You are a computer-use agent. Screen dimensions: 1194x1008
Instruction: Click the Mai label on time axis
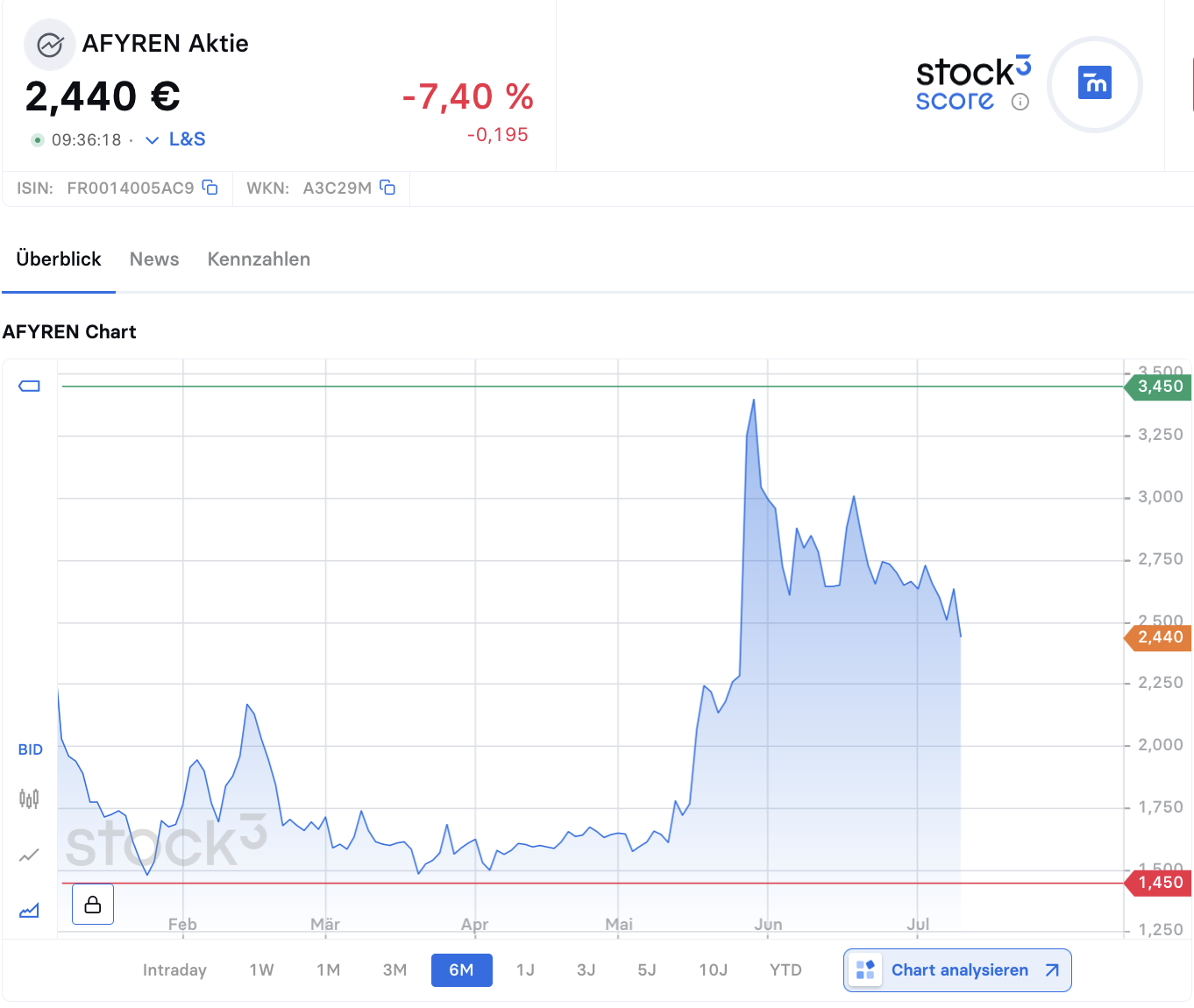click(x=619, y=925)
